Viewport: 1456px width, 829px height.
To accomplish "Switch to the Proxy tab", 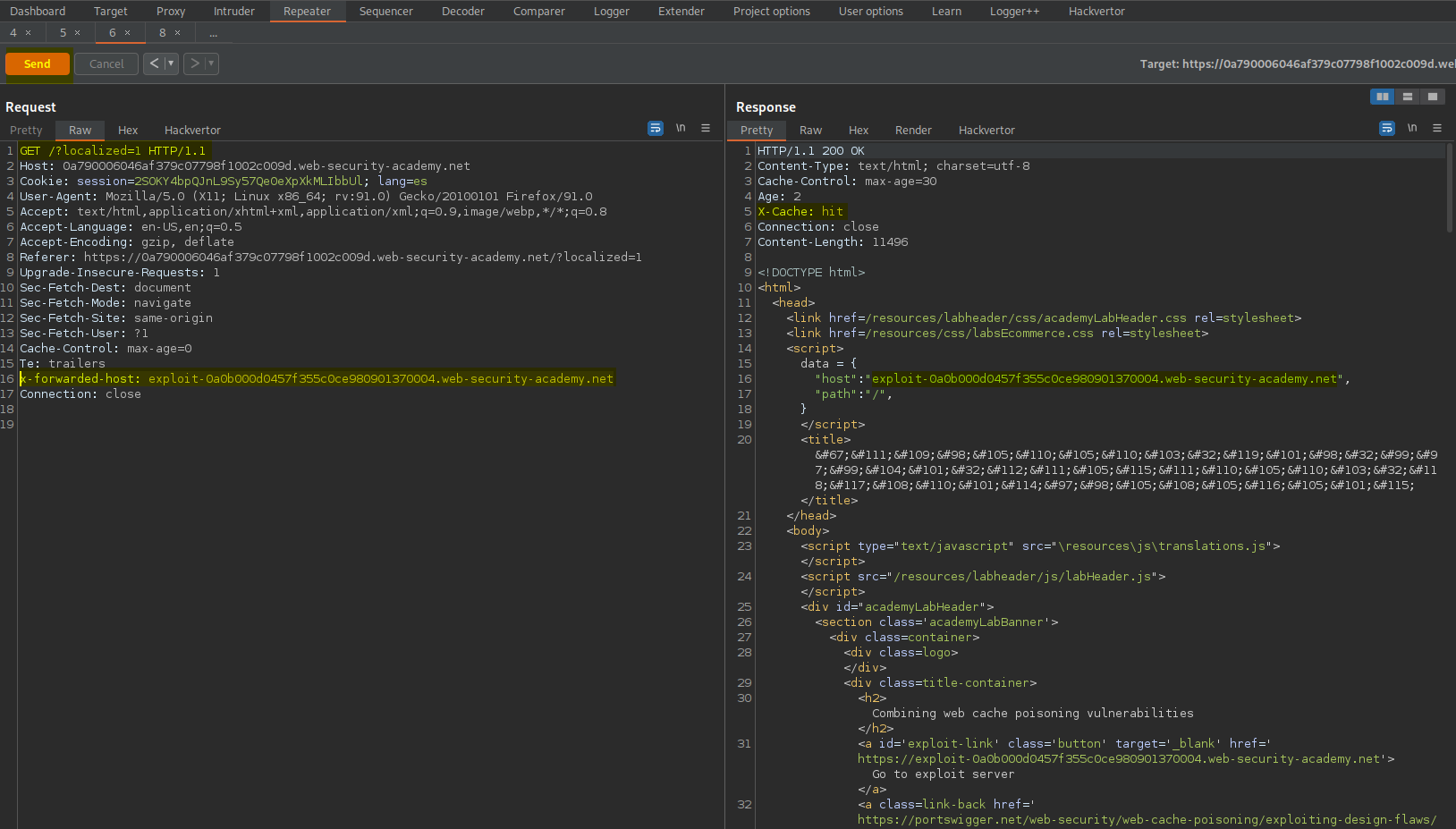I will (x=171, y=12).
